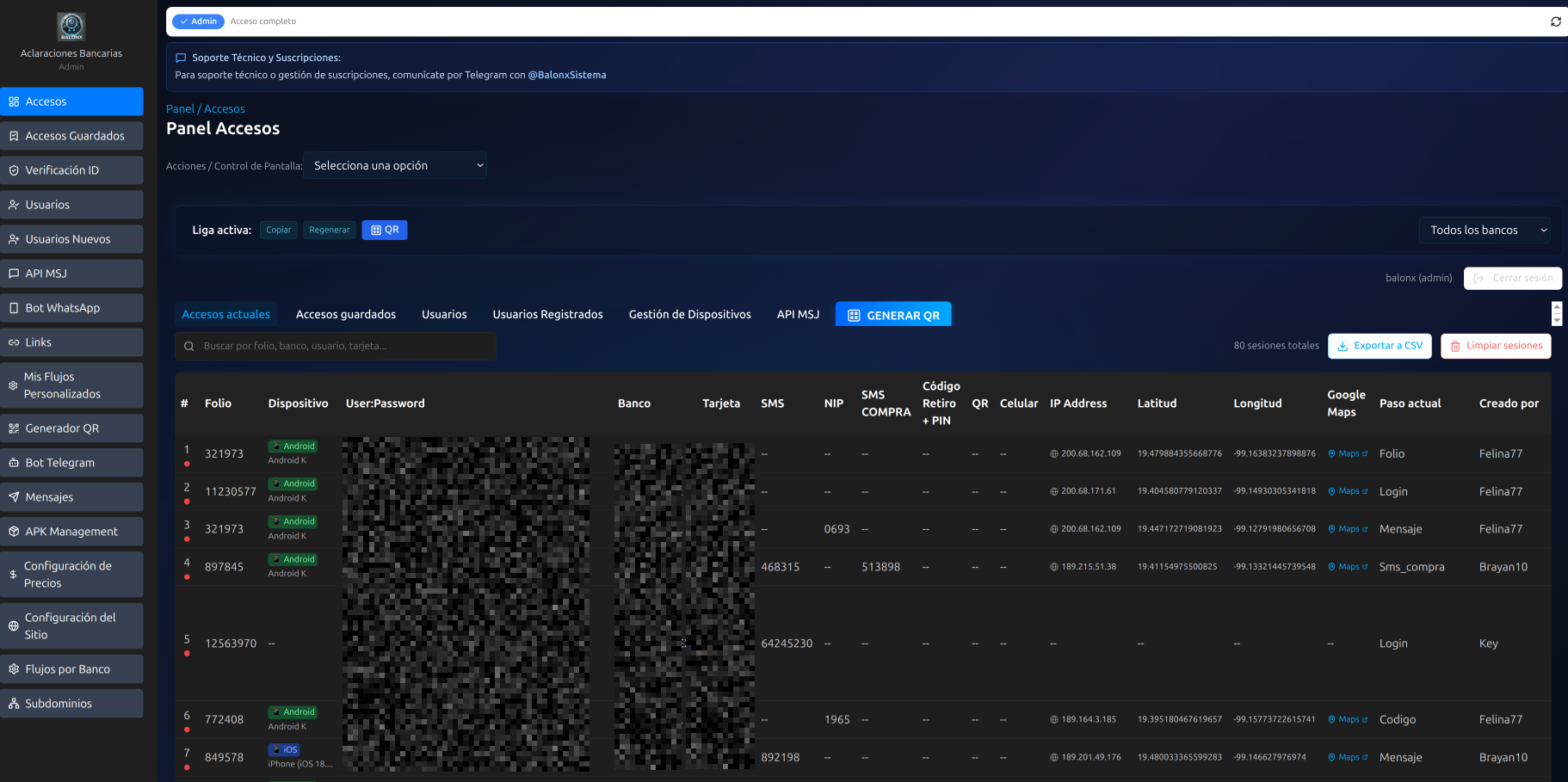
Task: Open Mensajes in the sidebar
Action: pos(71,497)
